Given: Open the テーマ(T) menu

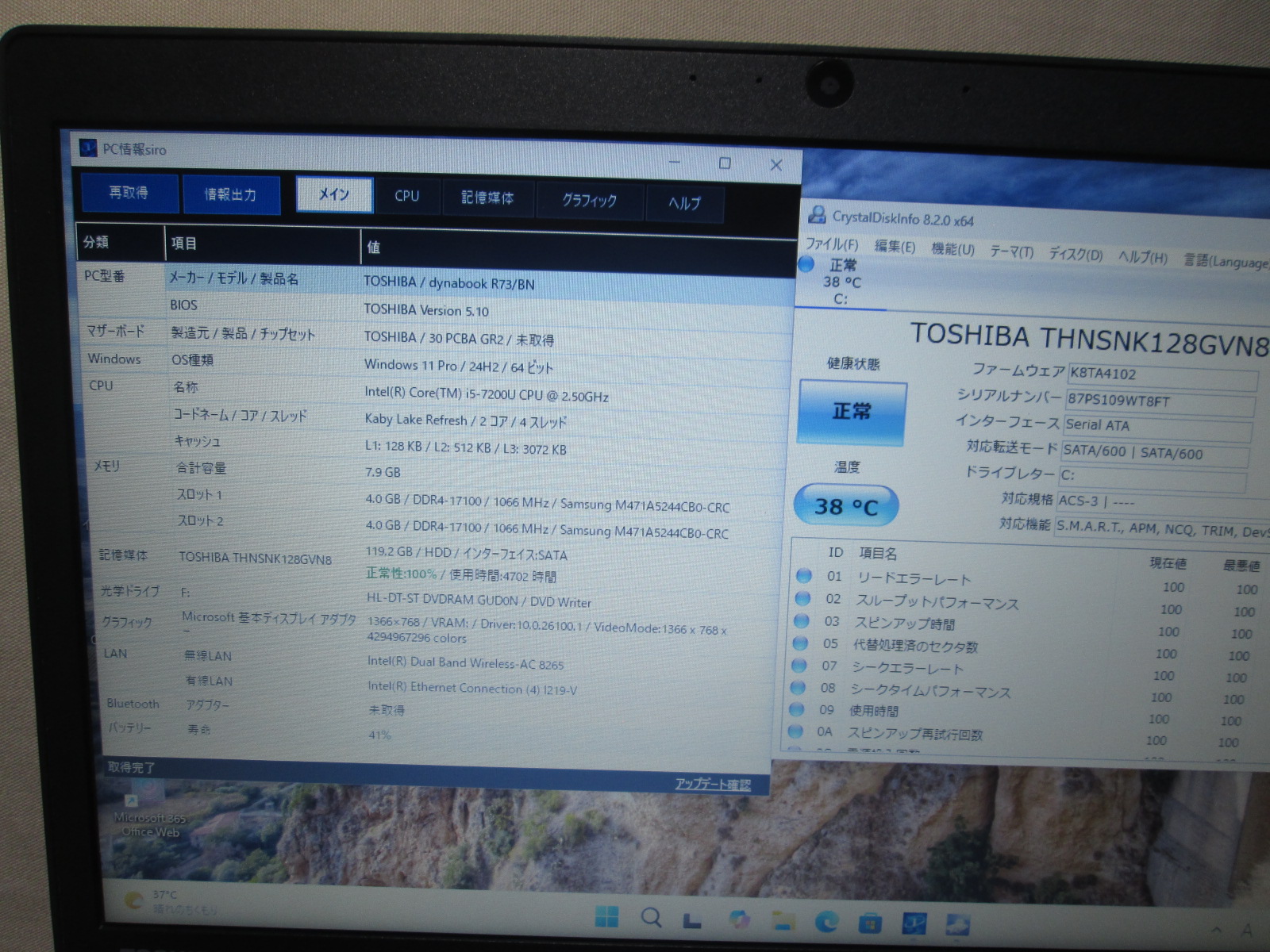Looking at the screenshot, I should pyautogui.click(x=1011, y=251).
